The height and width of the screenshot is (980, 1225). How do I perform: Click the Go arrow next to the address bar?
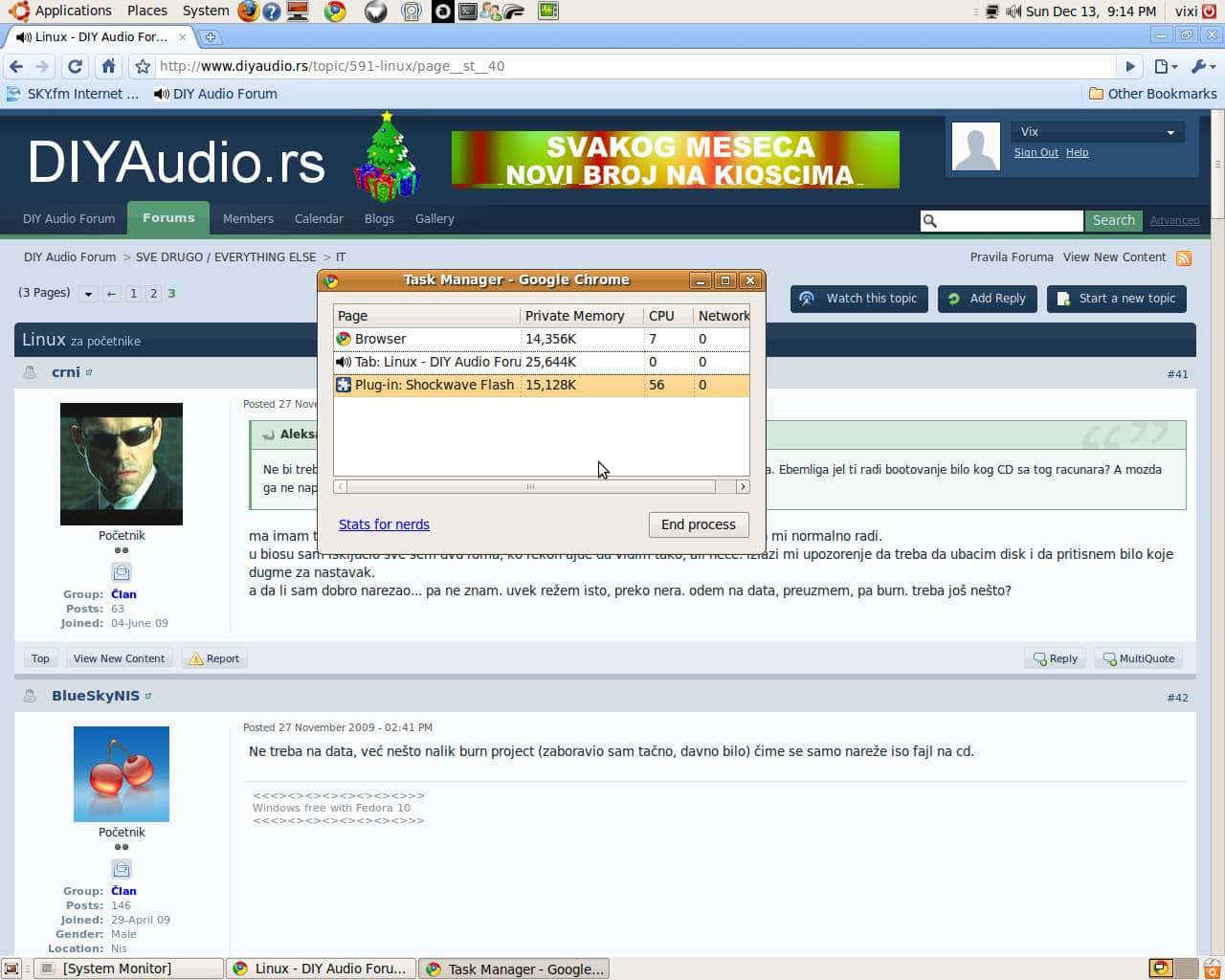(1130, 66)
